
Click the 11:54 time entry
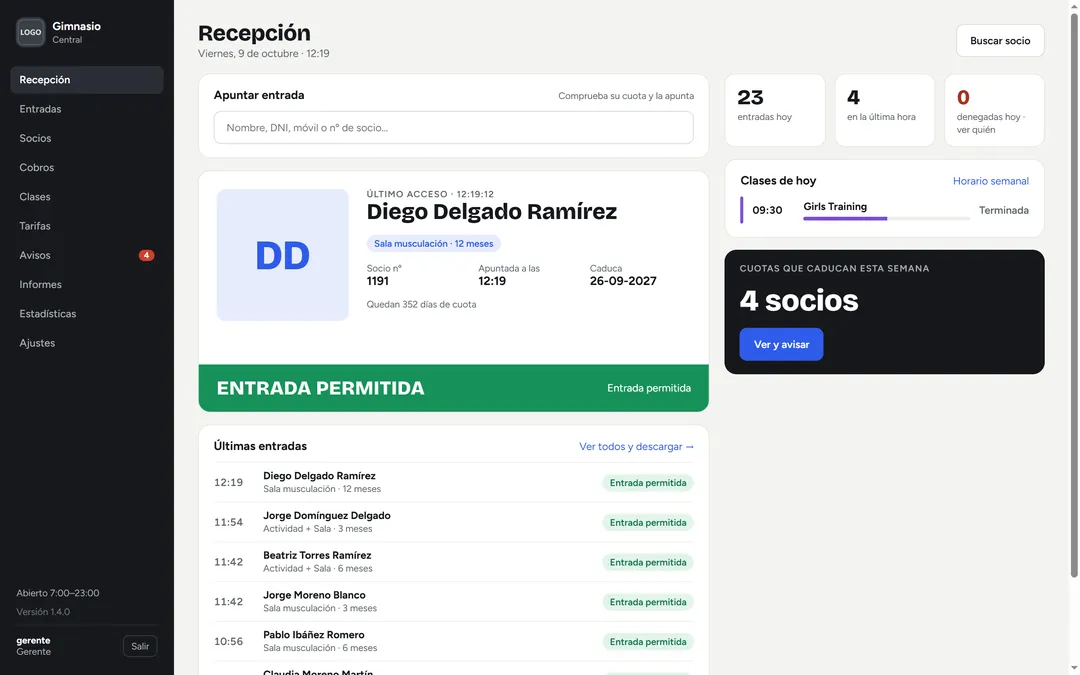click(x=228, y=522)
